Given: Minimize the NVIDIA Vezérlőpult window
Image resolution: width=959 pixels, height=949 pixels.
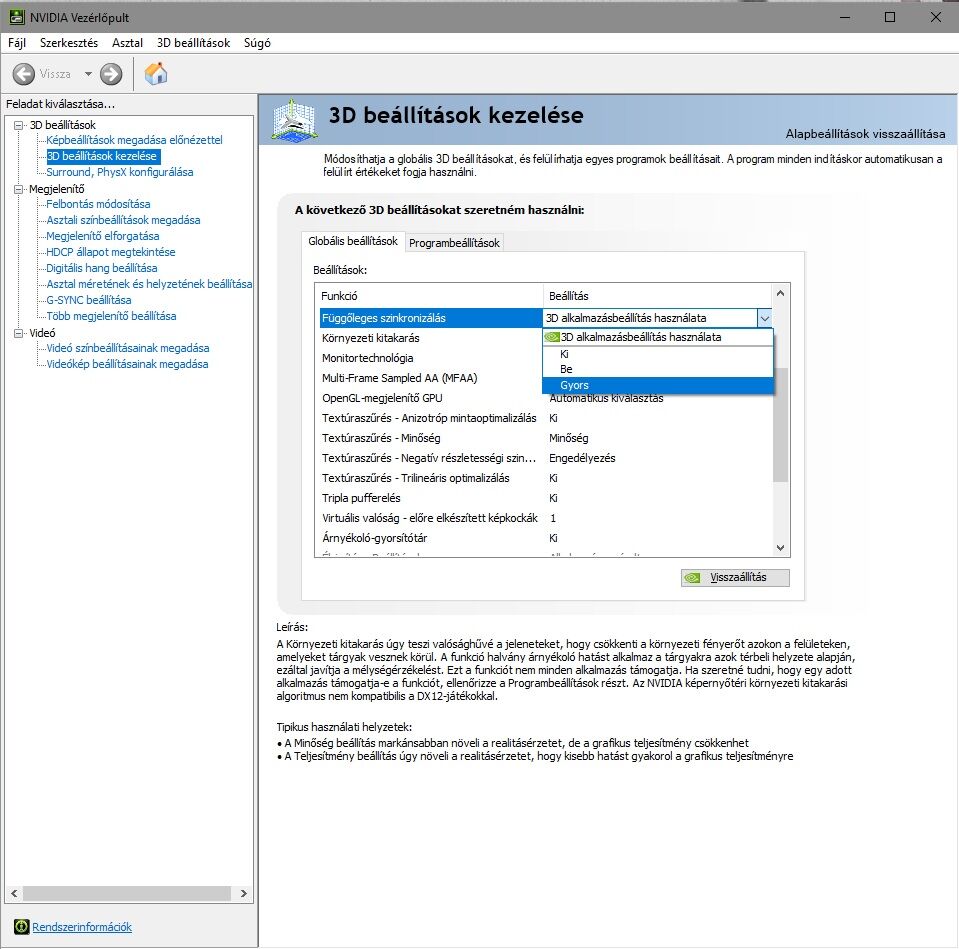Looking at the screenshot, I should [845, 17].
